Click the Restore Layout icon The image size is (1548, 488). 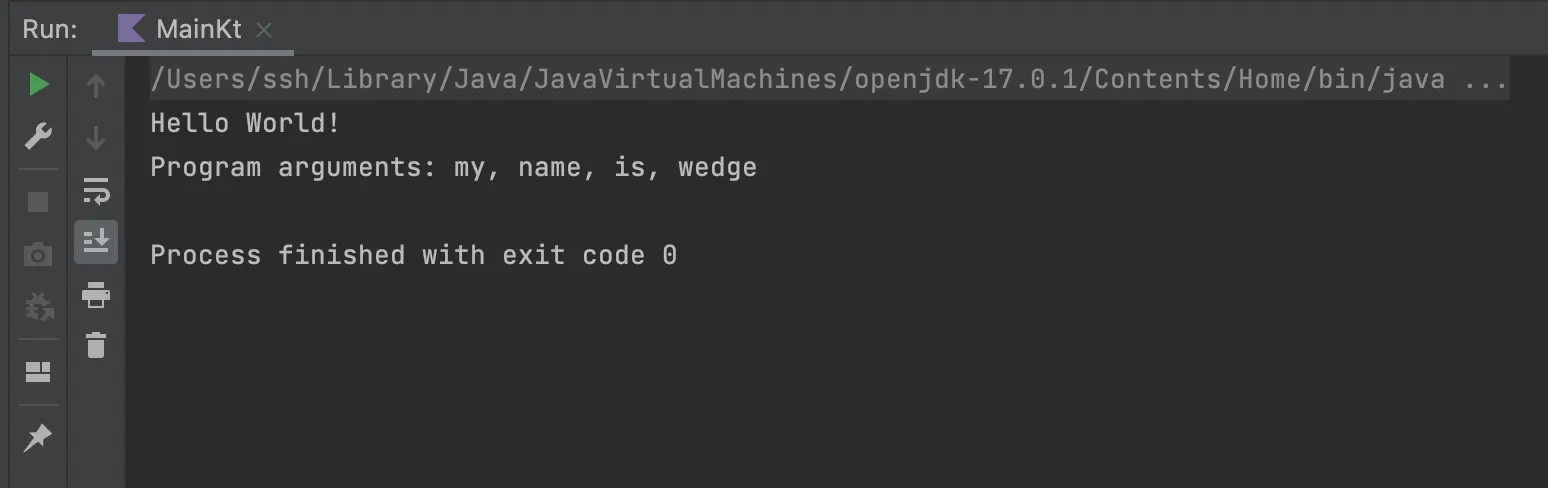(x=38, y=373)
